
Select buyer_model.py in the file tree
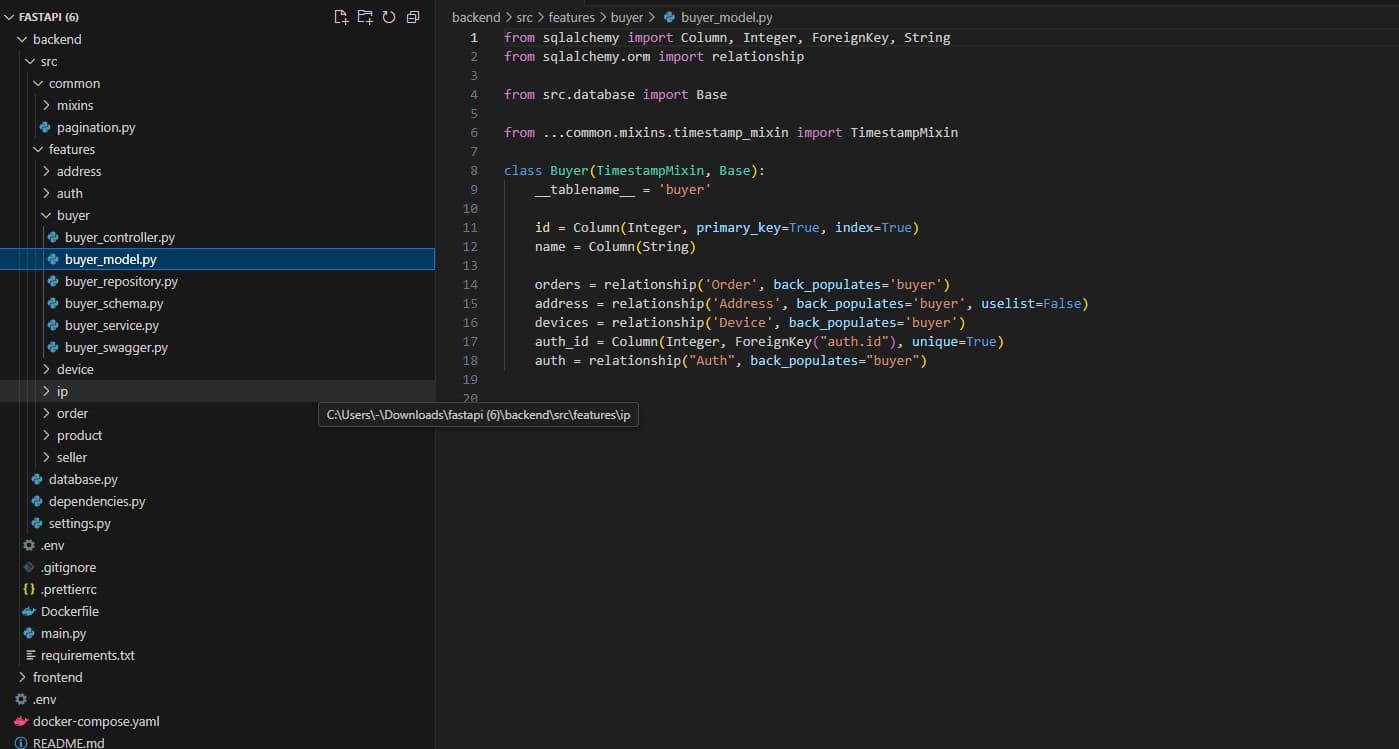[111, 259]
